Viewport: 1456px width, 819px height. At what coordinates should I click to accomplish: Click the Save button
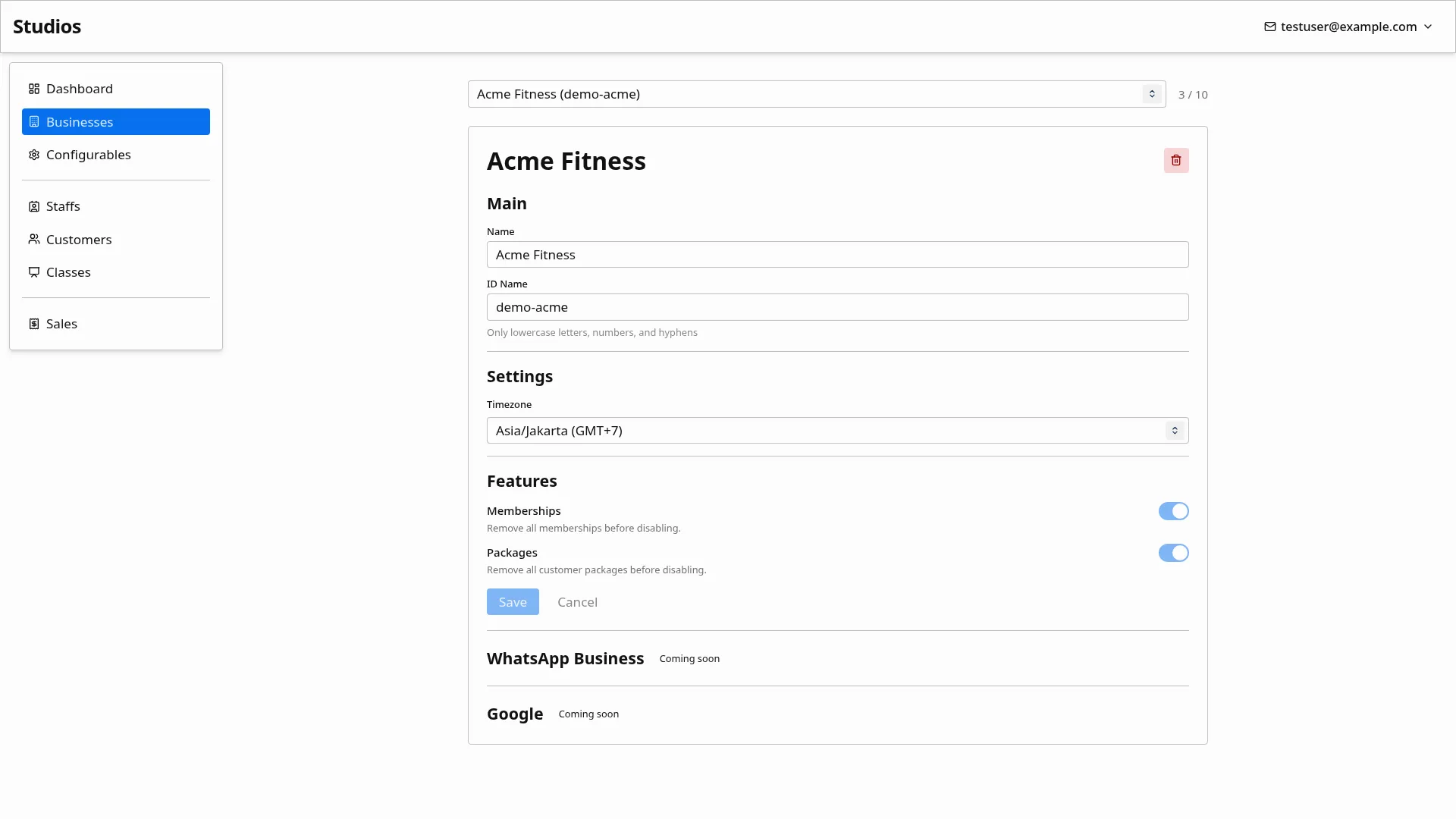coord(513,602)
